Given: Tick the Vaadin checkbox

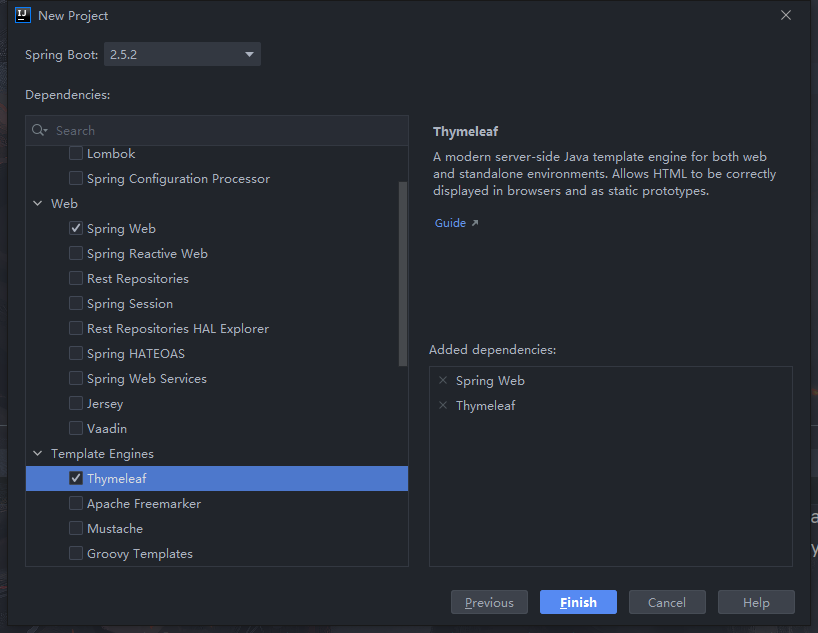Looking at the screenshot, I should [76, 428].
